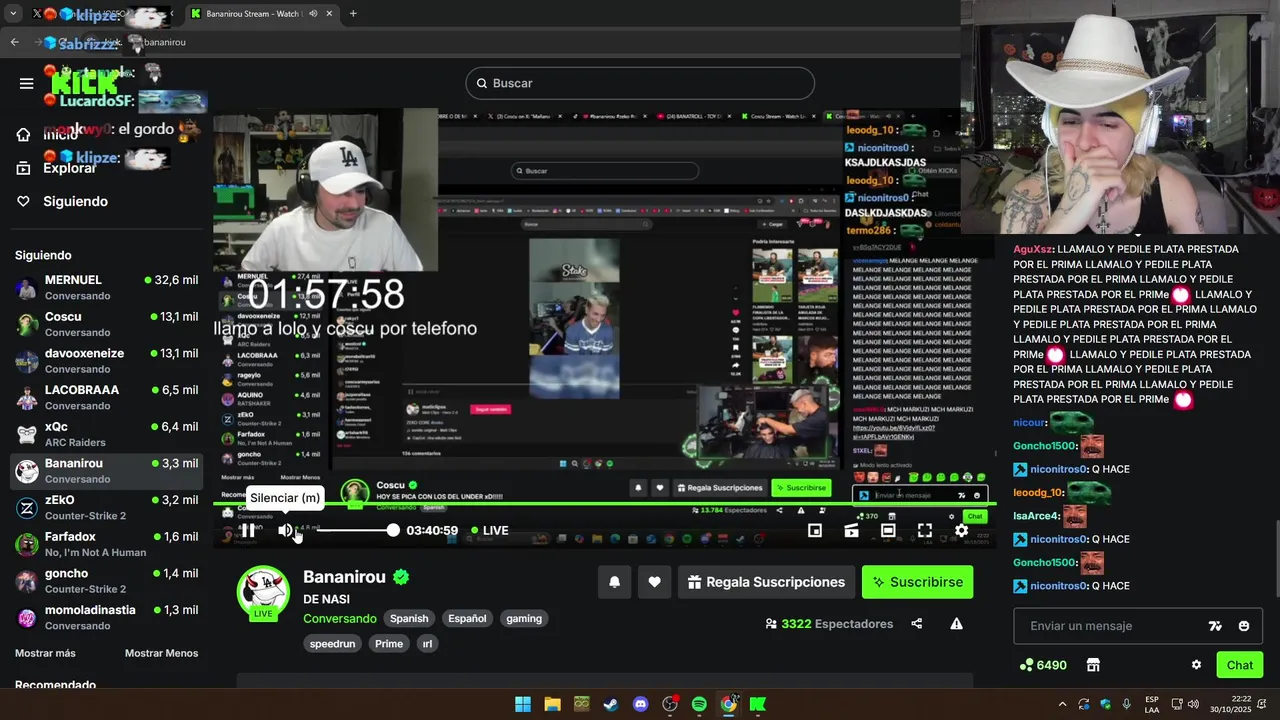Open Steam from the taskbar
Viewport: 1280px width, 720px height.
610,704
